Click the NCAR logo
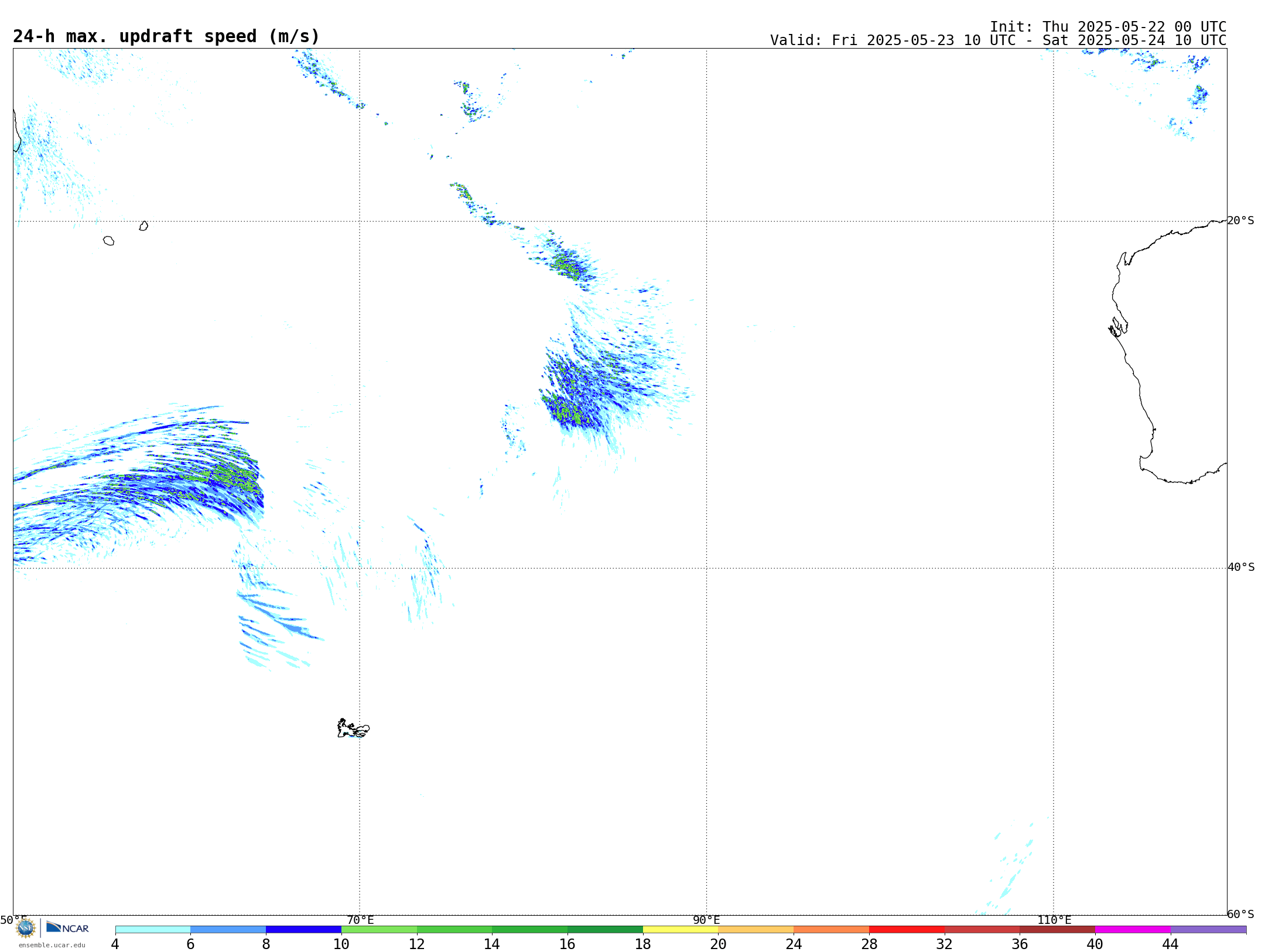This screenshot has width=1265, height=952. (x=68, y=927)
